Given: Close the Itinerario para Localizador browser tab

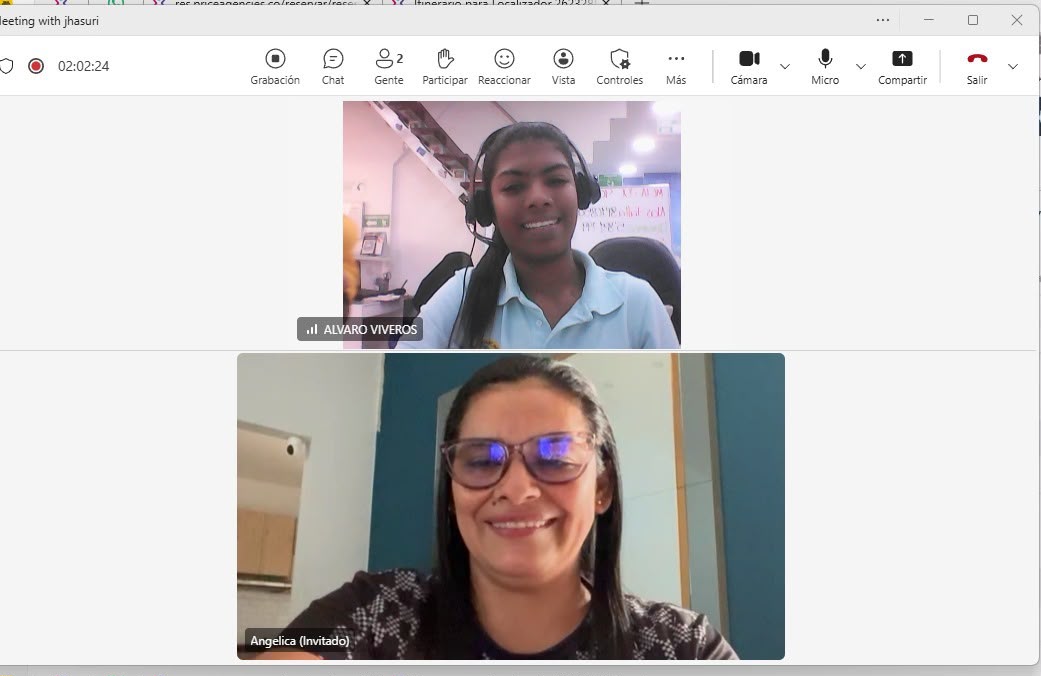Looking at the screenshot, I should tap(605, 3).
